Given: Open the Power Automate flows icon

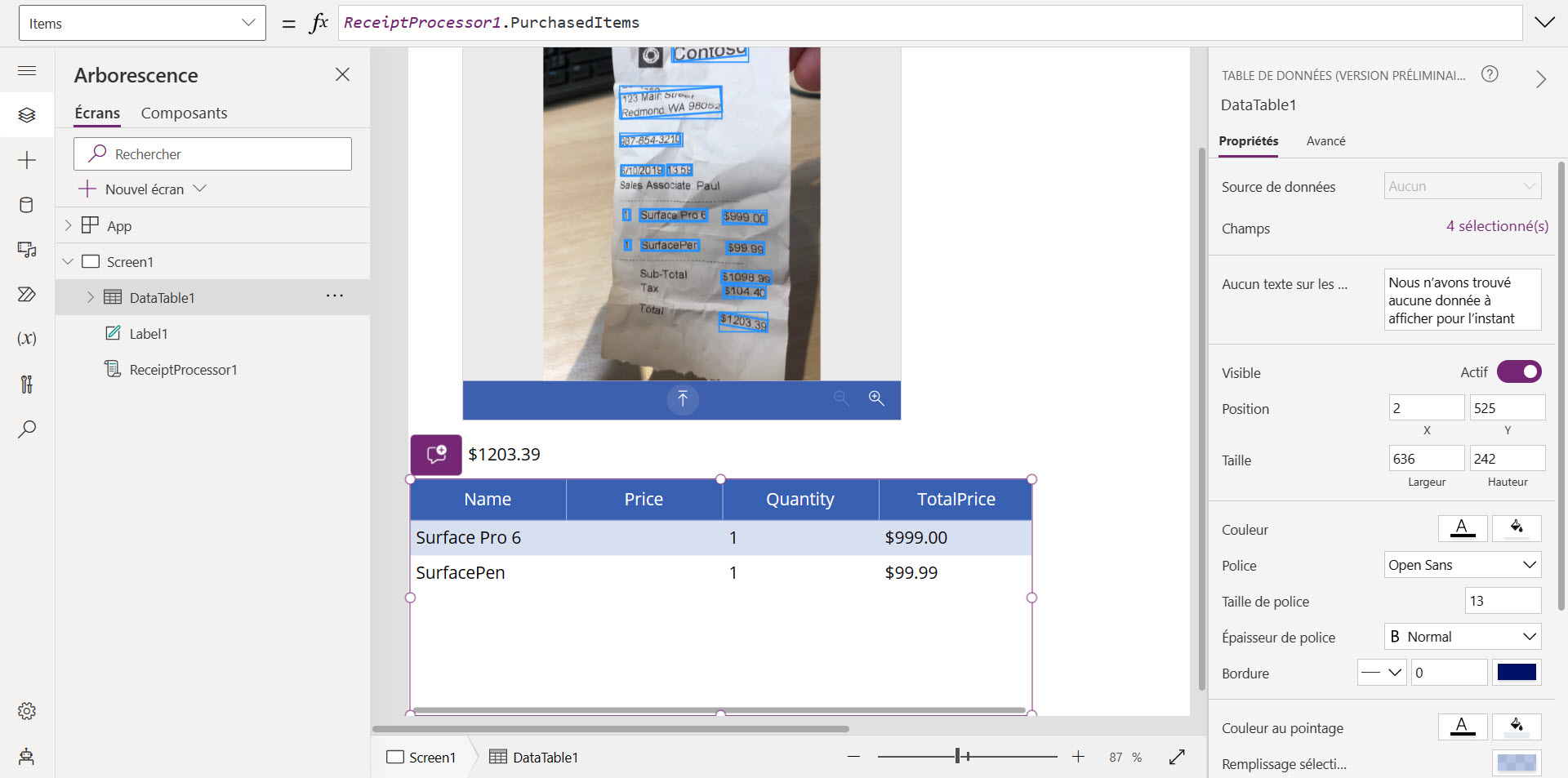Looking at the screenshot, I should coord(27,294).
